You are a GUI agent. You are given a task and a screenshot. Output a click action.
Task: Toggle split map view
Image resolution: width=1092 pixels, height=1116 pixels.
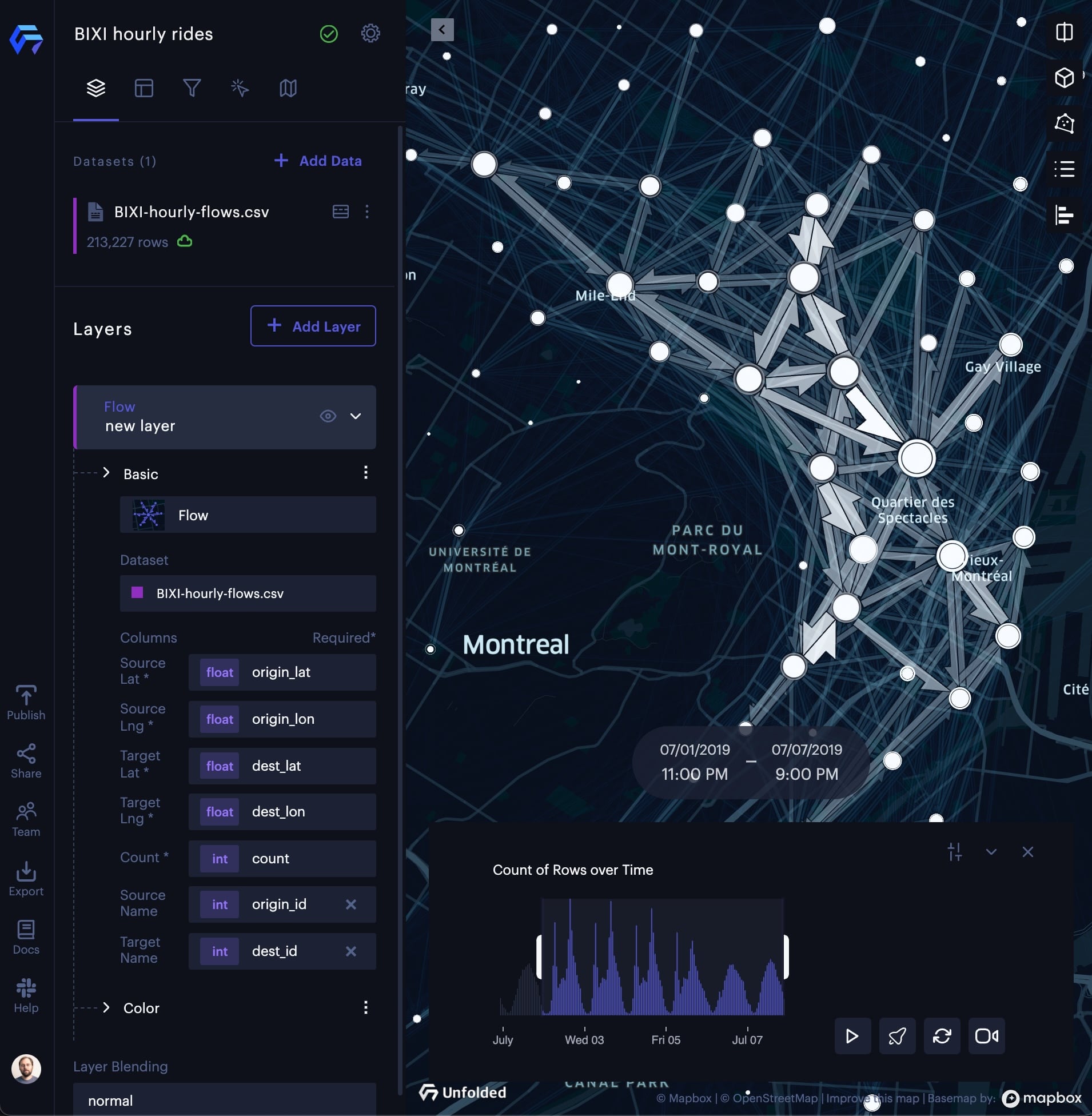(x=1065, y=32)
